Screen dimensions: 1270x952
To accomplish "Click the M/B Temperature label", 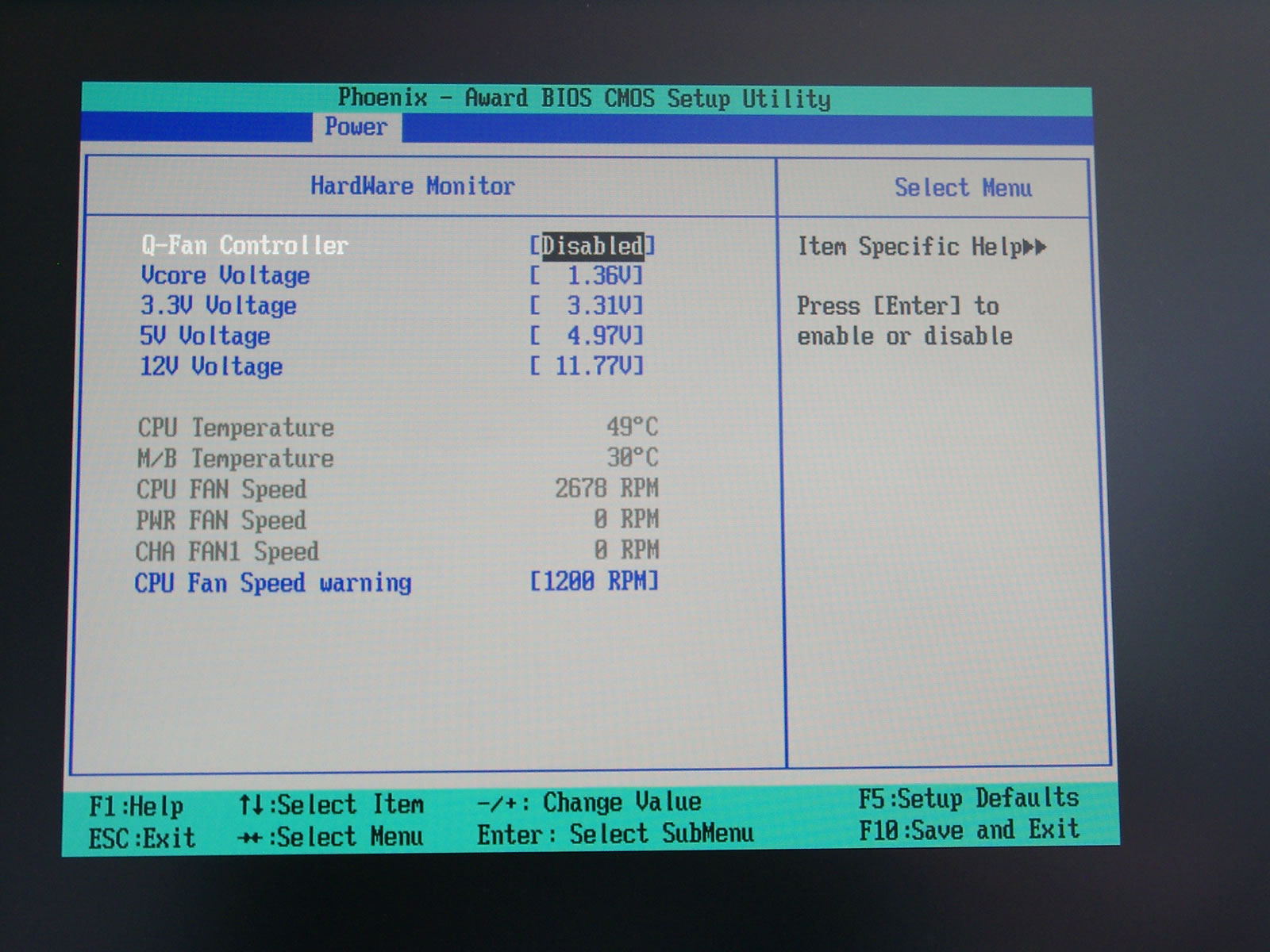I will click(x=235, y=459).
